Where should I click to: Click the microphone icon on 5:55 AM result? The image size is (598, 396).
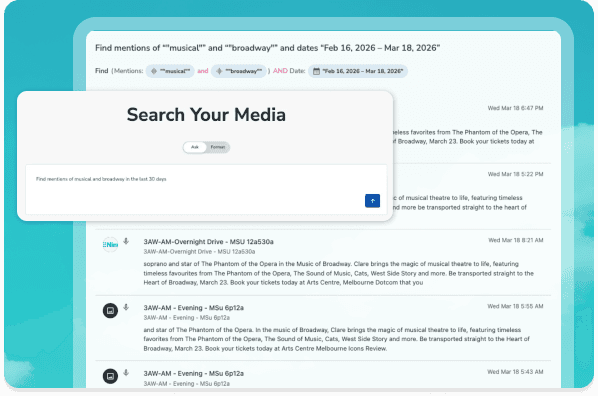click(x=126, y=307)
